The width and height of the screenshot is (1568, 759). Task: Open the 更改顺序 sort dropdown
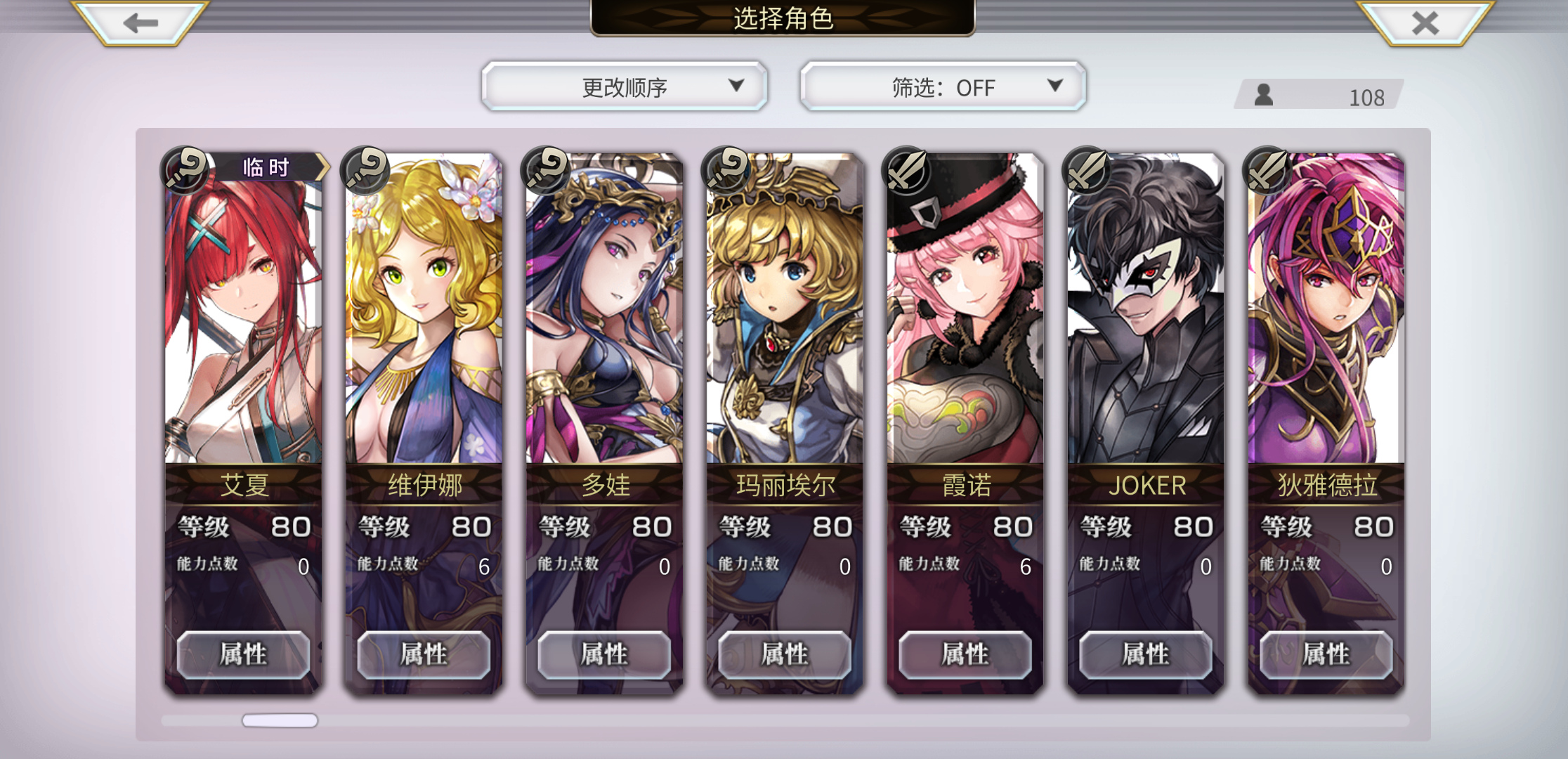click(x=625, y=86)
